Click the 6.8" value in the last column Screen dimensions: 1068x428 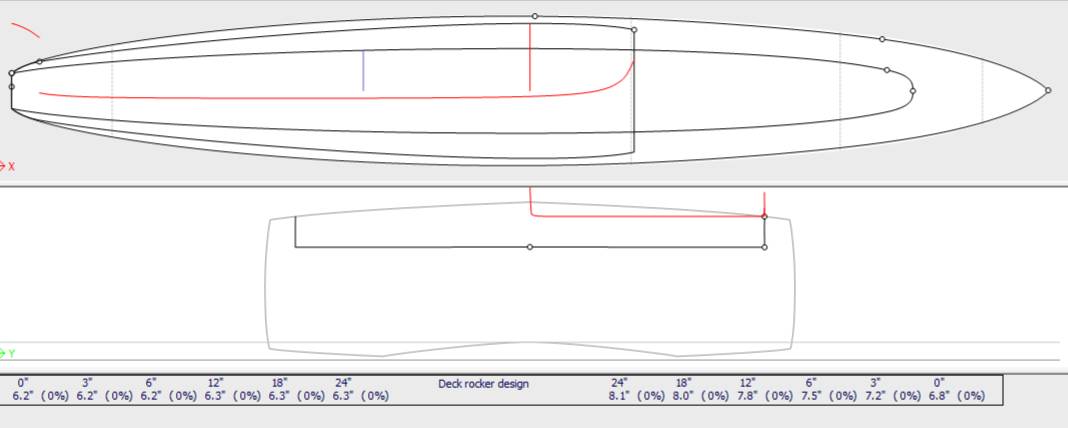[939, 396]
